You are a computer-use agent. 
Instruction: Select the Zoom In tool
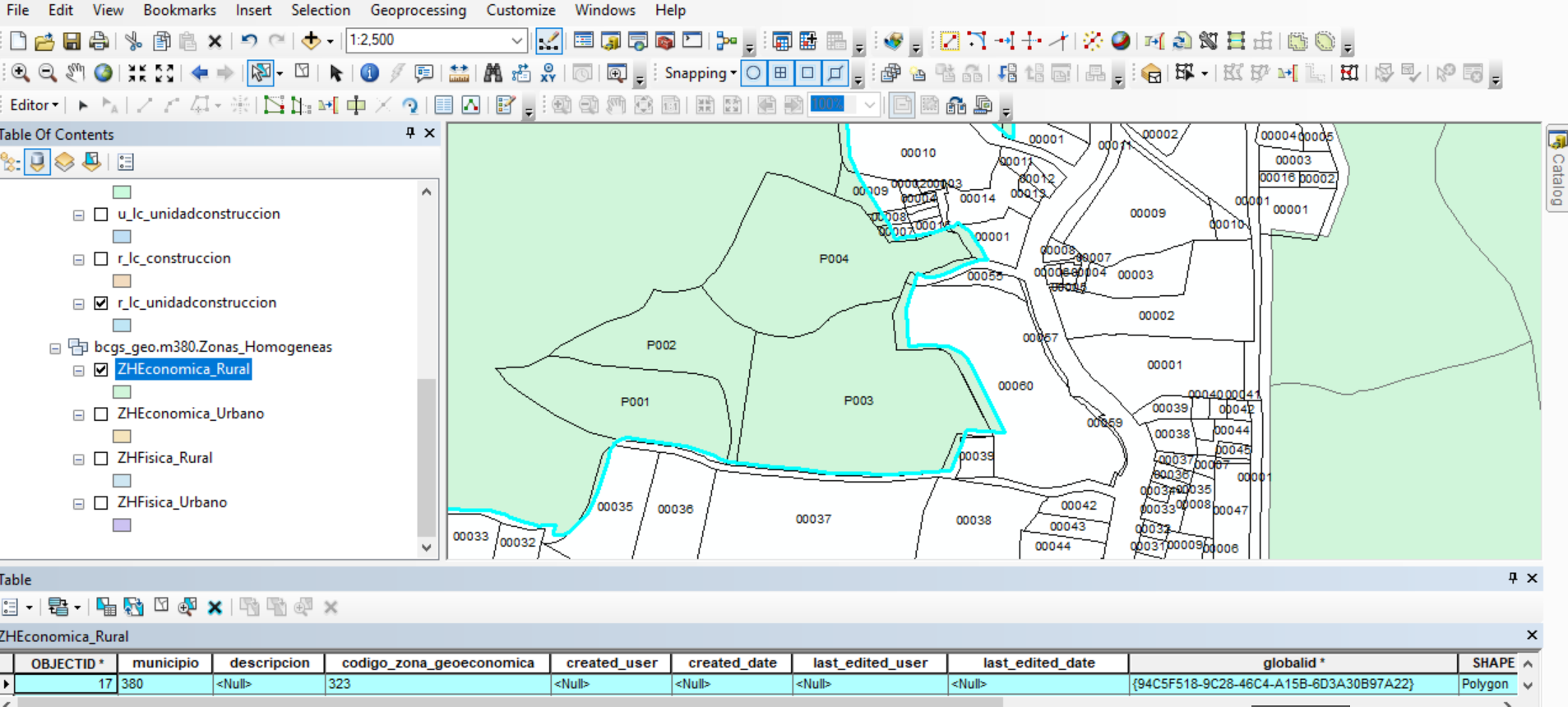pyautogui.click(x=21, y=73)
